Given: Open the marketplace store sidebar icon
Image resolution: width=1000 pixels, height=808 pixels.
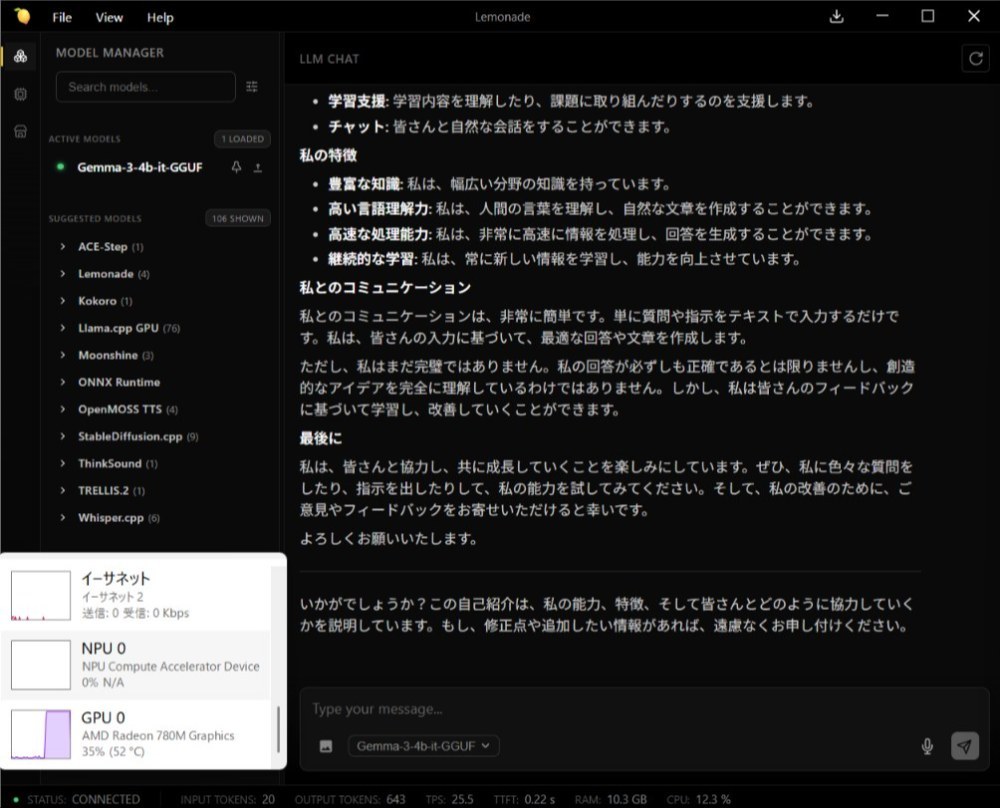Looking at the screenshot, I should click(x=20, y=132).
